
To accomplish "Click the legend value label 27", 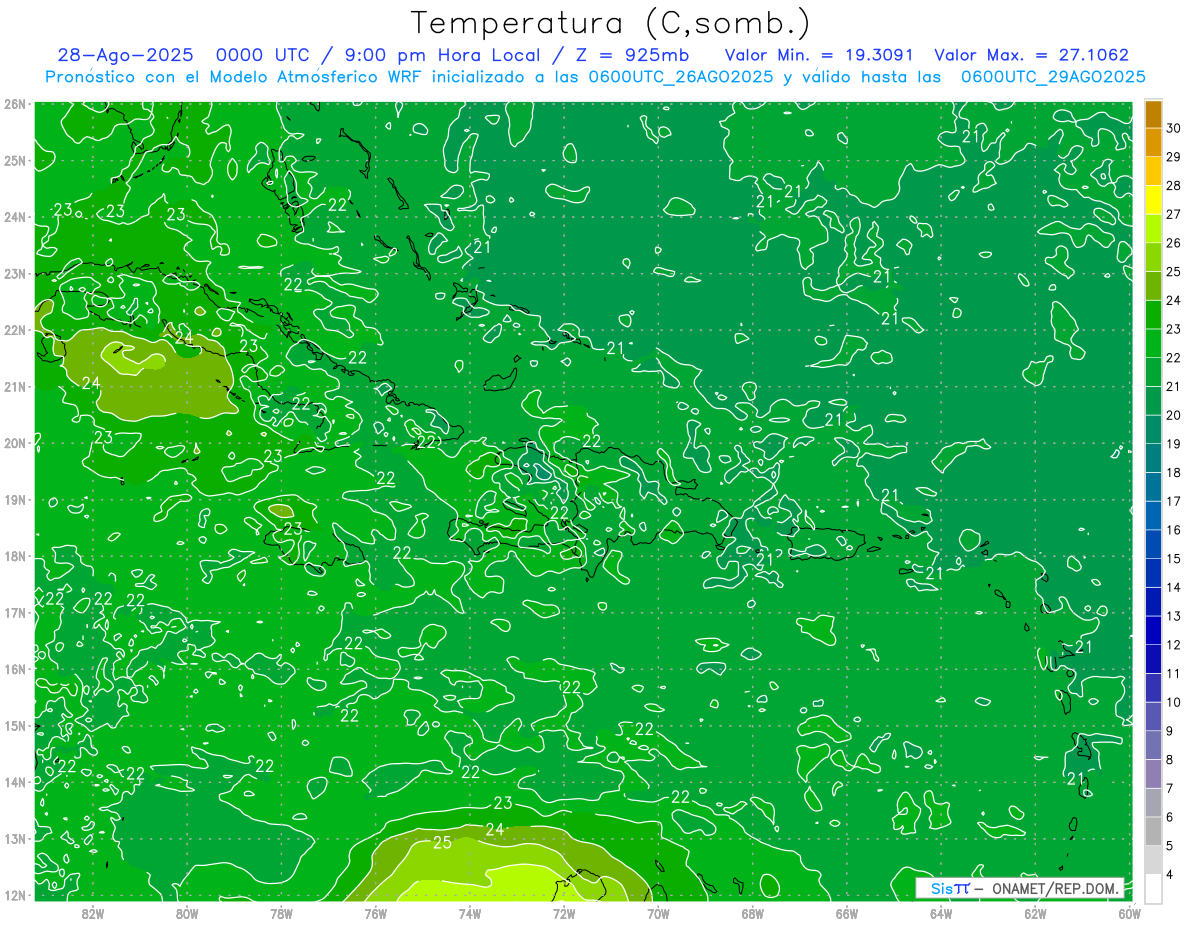I will pyautogui.click(x=1173, y=214).
